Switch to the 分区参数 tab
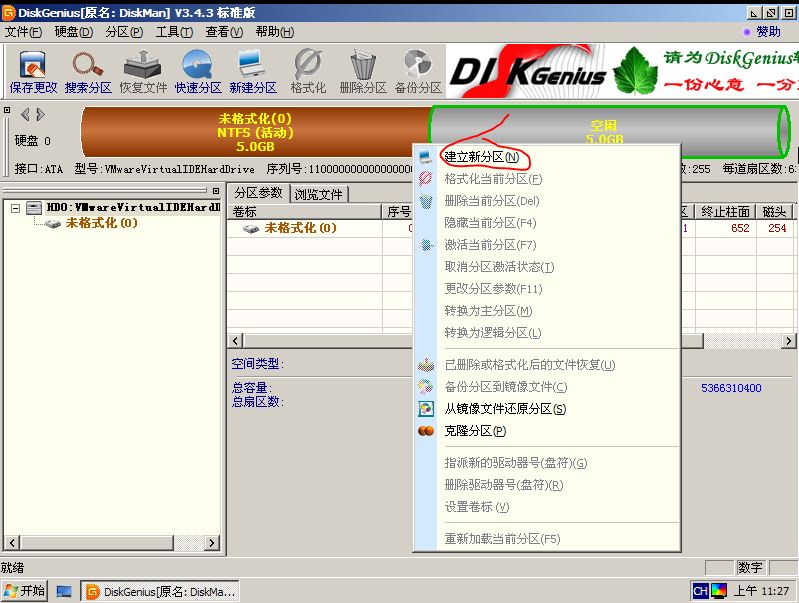Viewport: 799px width, 603px height. 258,193
